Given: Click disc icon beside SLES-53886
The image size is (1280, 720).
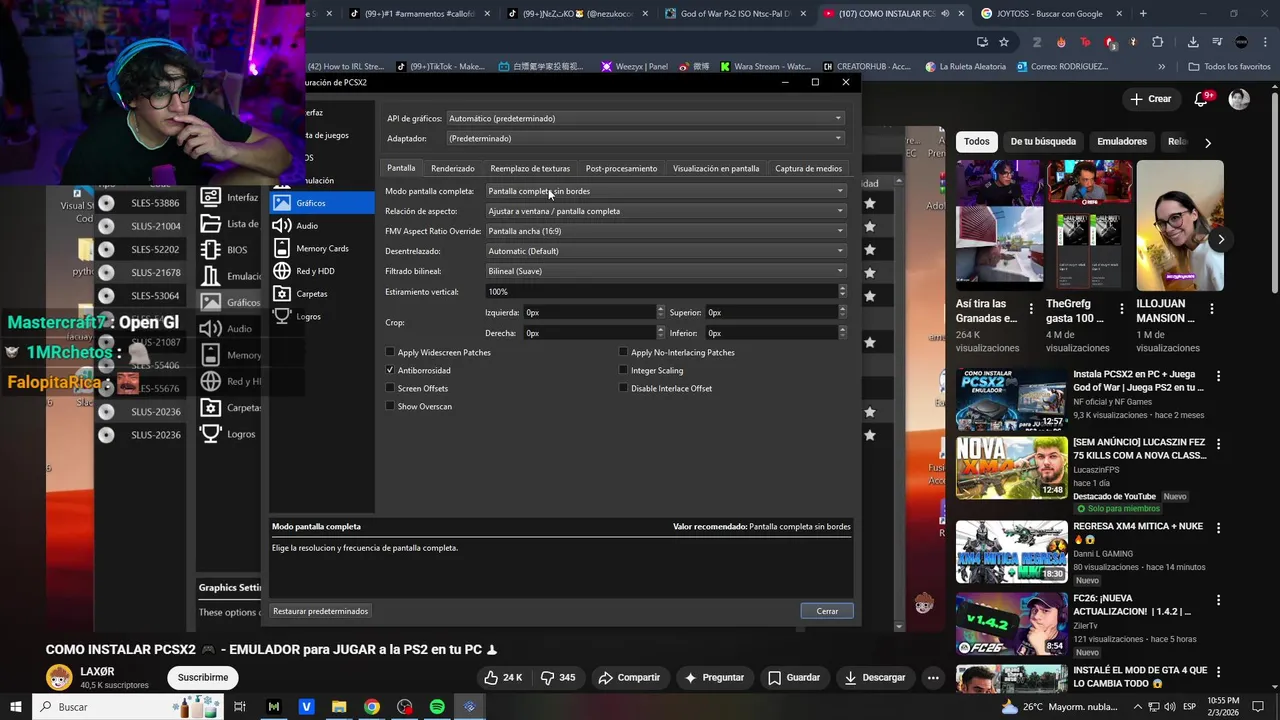Looking at the screenshot, I should (107, 203).
